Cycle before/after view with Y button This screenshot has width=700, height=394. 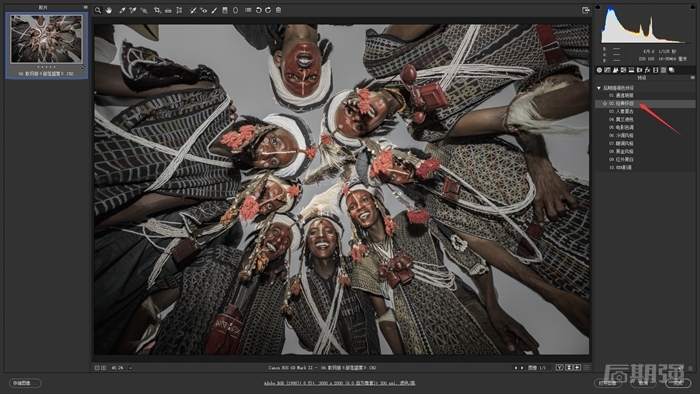tap(559, 368)
